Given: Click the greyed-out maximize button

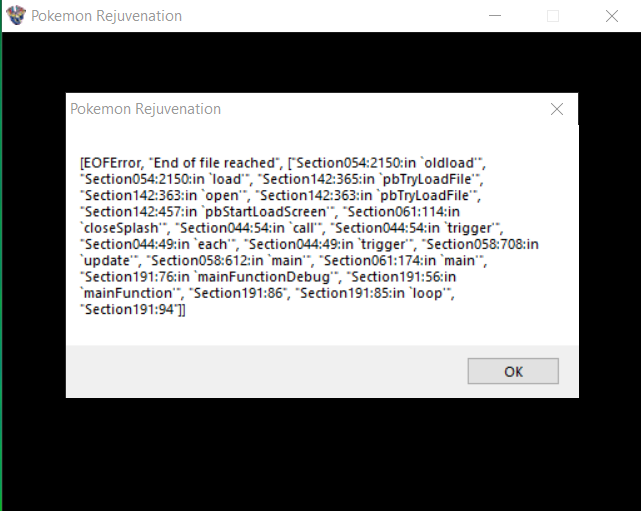Looking at the screenshot, I should click(x=553, y=16).
